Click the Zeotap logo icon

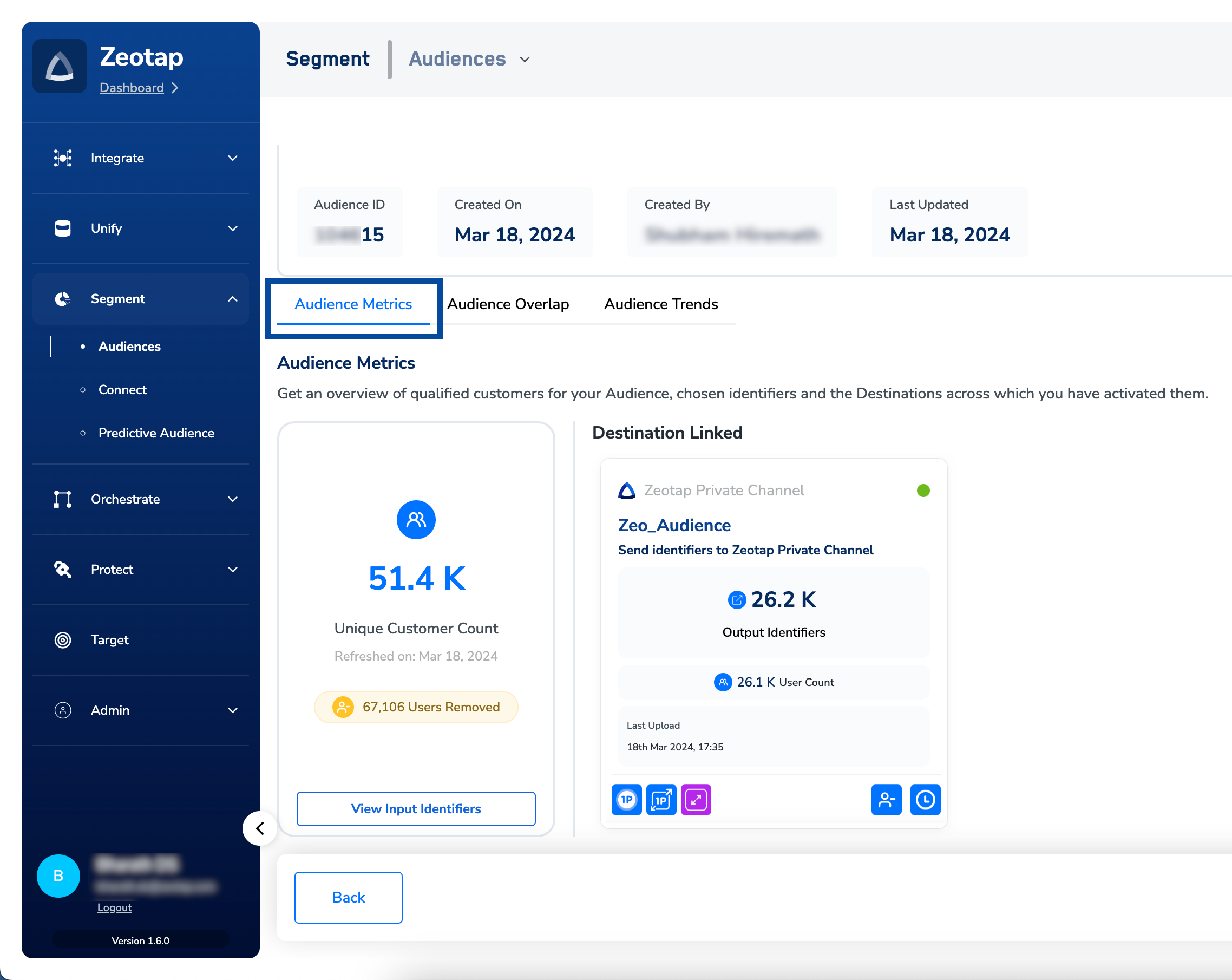pyautogui.click(x=60, y=66)
